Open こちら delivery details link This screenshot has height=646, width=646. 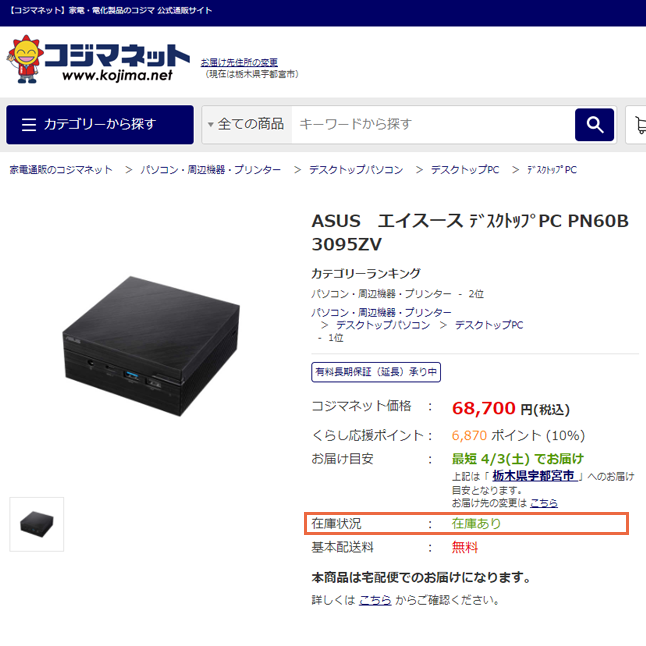click(375, 600)
